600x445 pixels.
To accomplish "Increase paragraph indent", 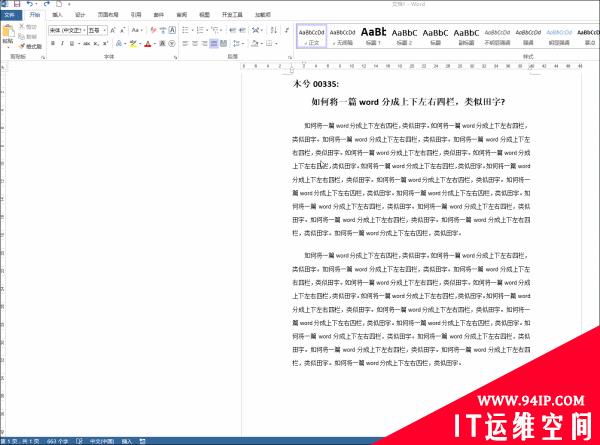I will [242, 30].
